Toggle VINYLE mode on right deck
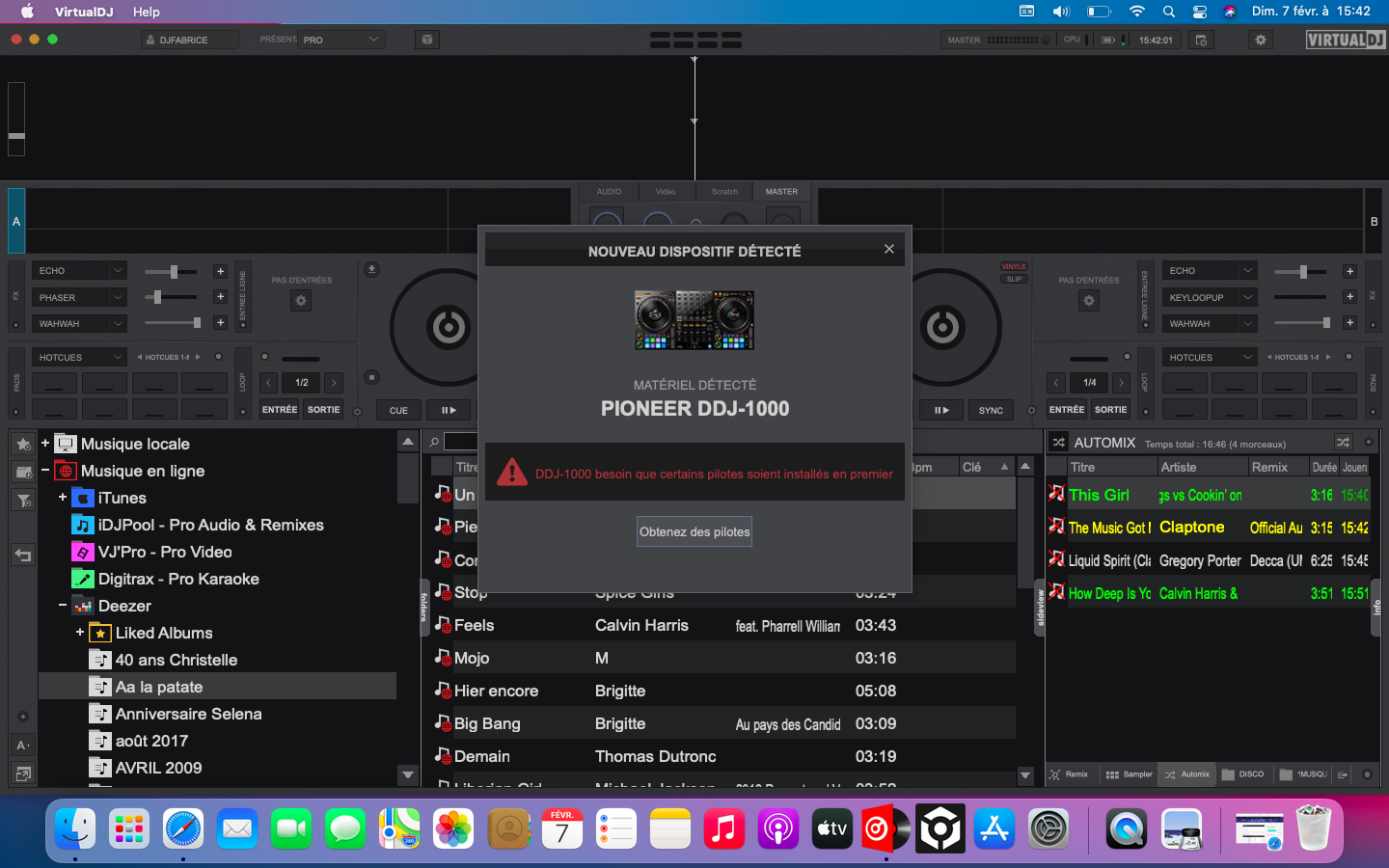This screenshot has height=868, width=1389. coord(1014,266)
